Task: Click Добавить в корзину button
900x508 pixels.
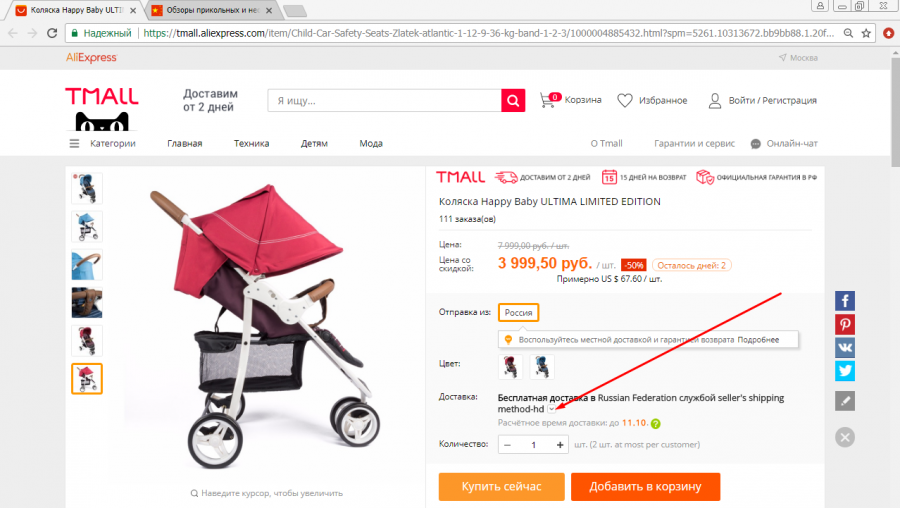Action: (645, 487)
